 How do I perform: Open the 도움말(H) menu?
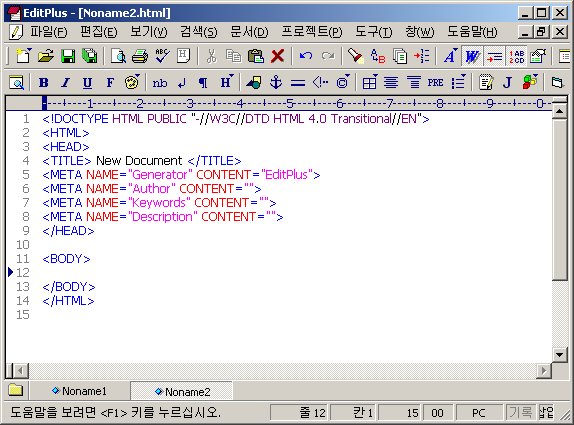point(472,32)
